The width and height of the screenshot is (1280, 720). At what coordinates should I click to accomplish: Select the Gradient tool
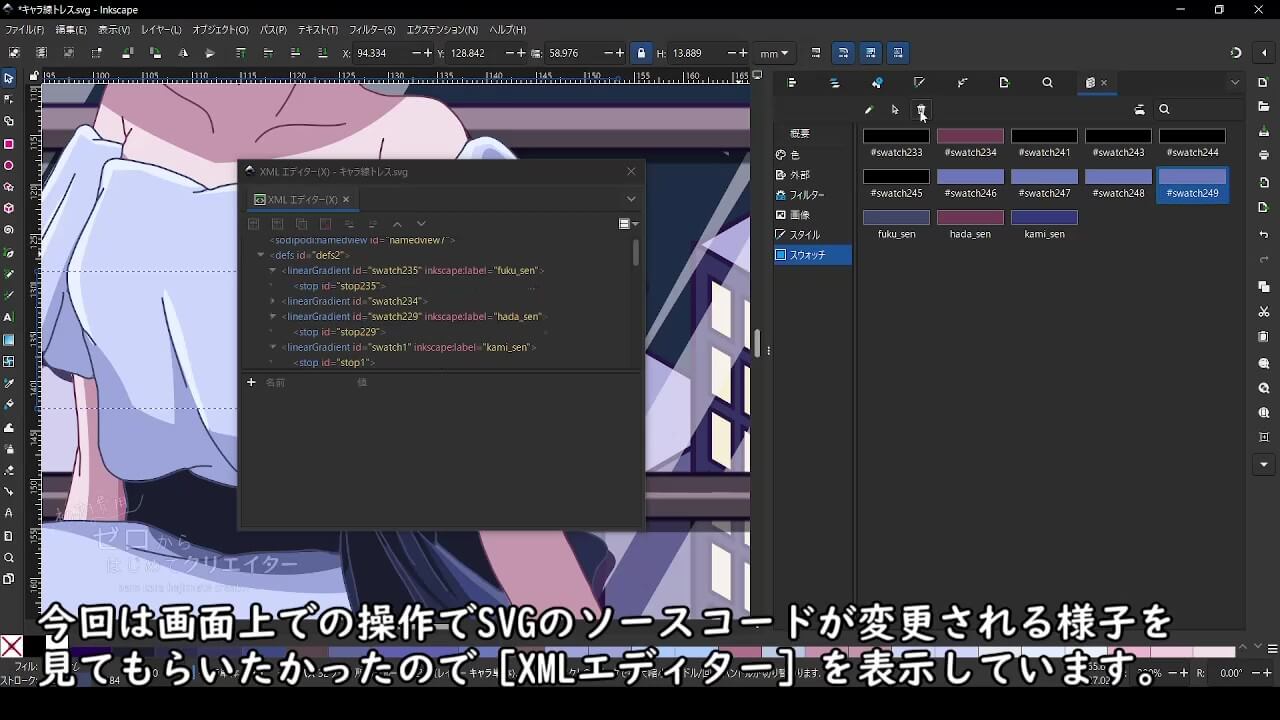[9, 340]
